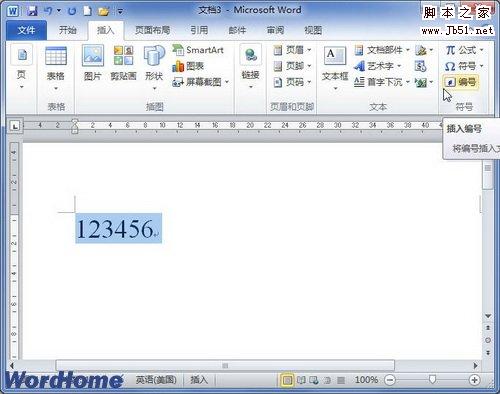Open the 形状 (Shapes) gallery
Screen dimensions: 500x394
pyautogui.click(x=154, y=68)
